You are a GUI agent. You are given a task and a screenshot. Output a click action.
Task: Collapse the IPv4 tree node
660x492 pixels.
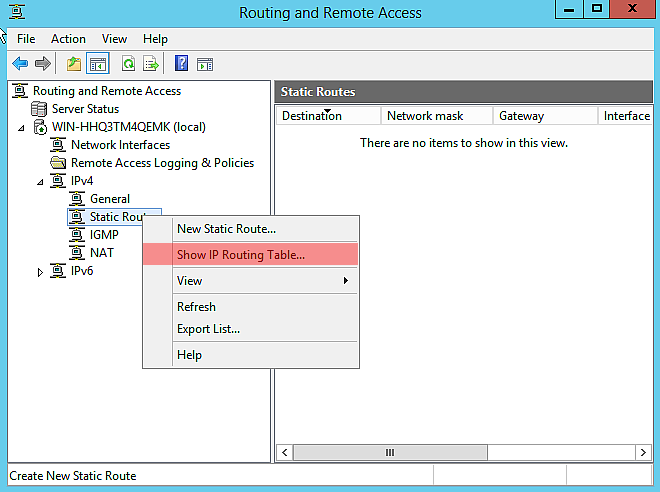[40, 182]
